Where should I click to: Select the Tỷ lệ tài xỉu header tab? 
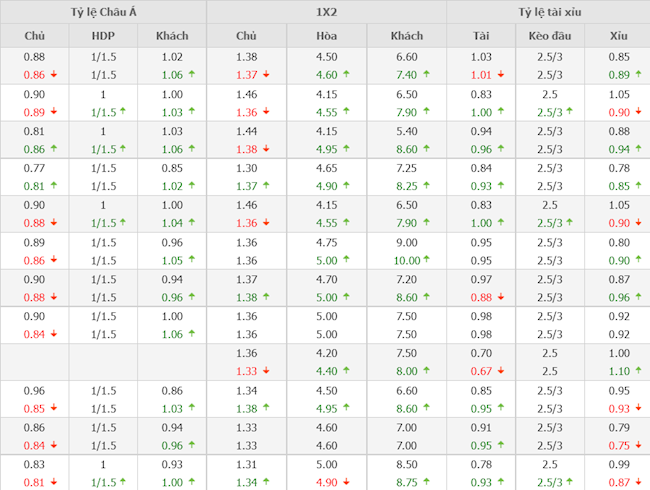(548, 12)
